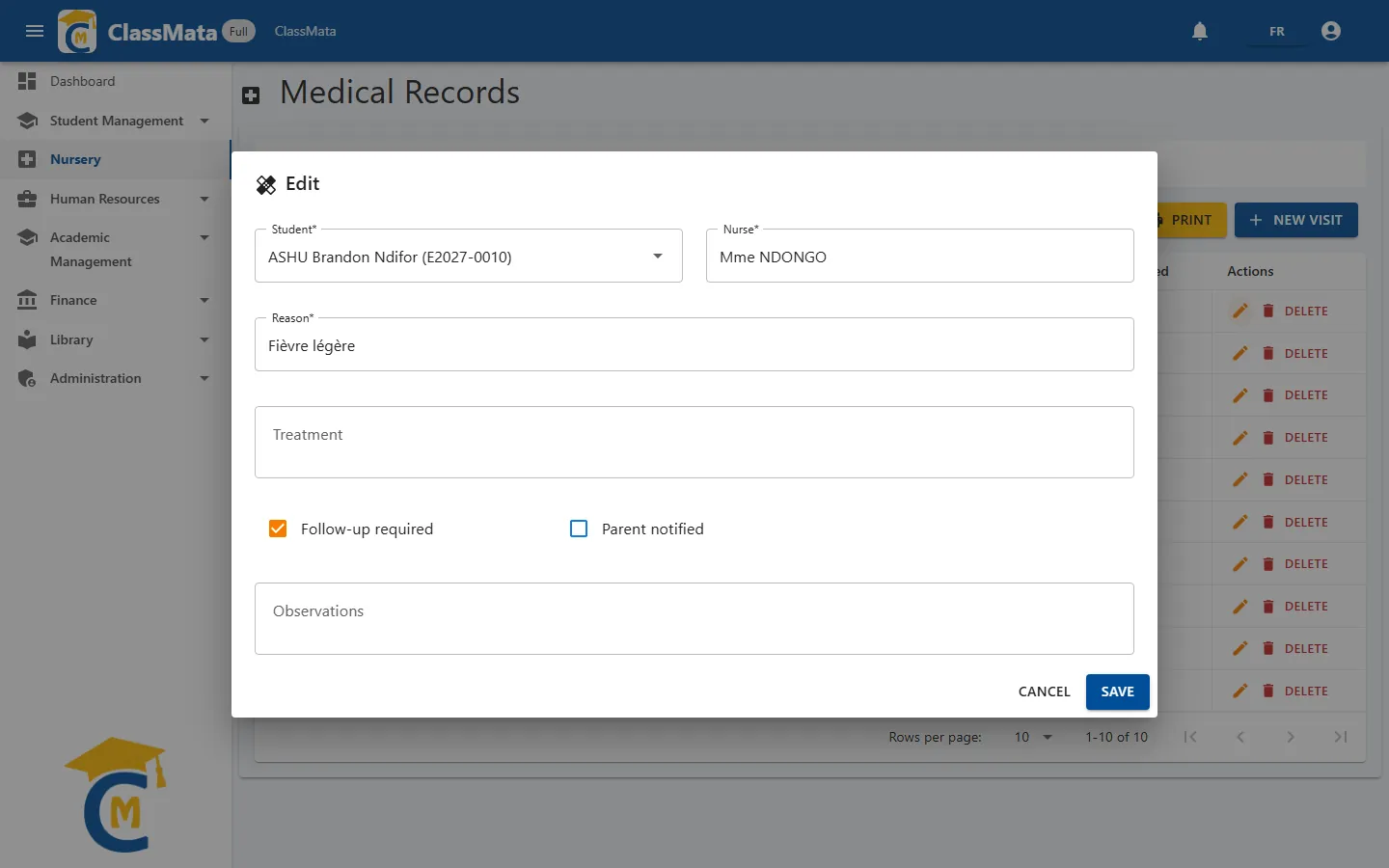Click the Academic Management cap icon
This screenshot has width=1389, height=868.
(x=27, y=237)
